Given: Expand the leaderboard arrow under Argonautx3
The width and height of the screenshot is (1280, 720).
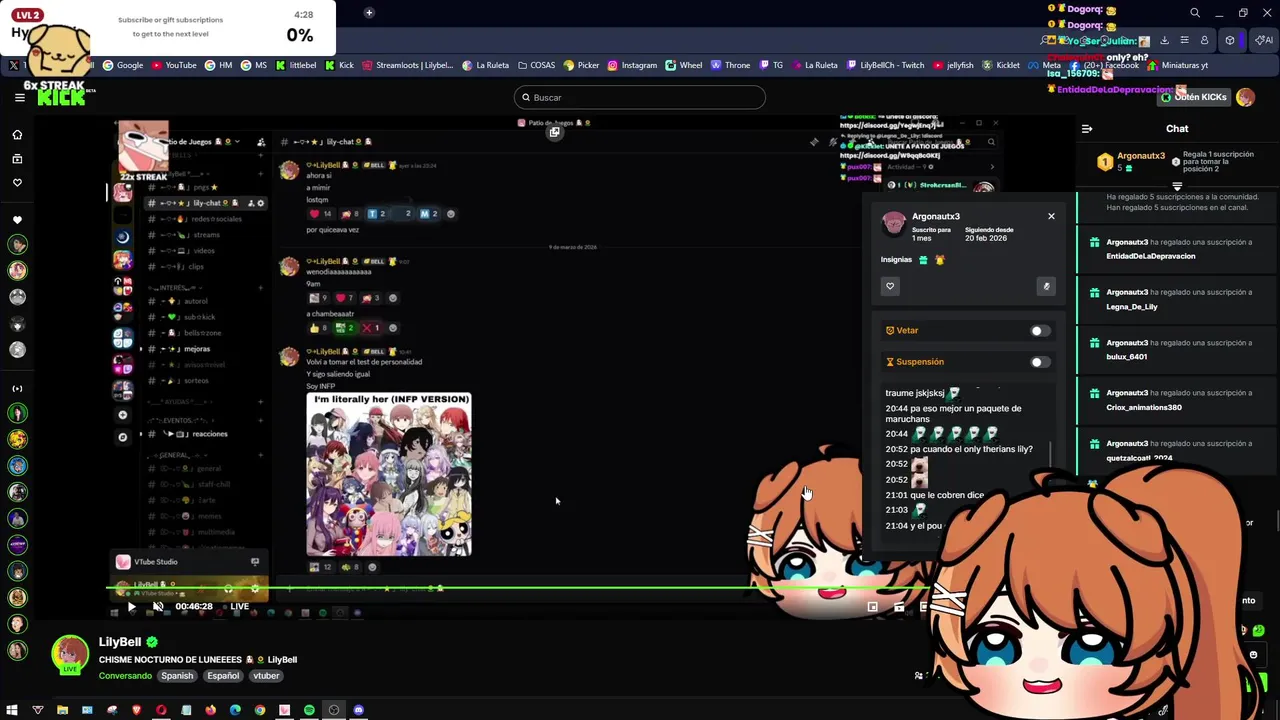Looking at the screenshot, I should coord(1177,187).
